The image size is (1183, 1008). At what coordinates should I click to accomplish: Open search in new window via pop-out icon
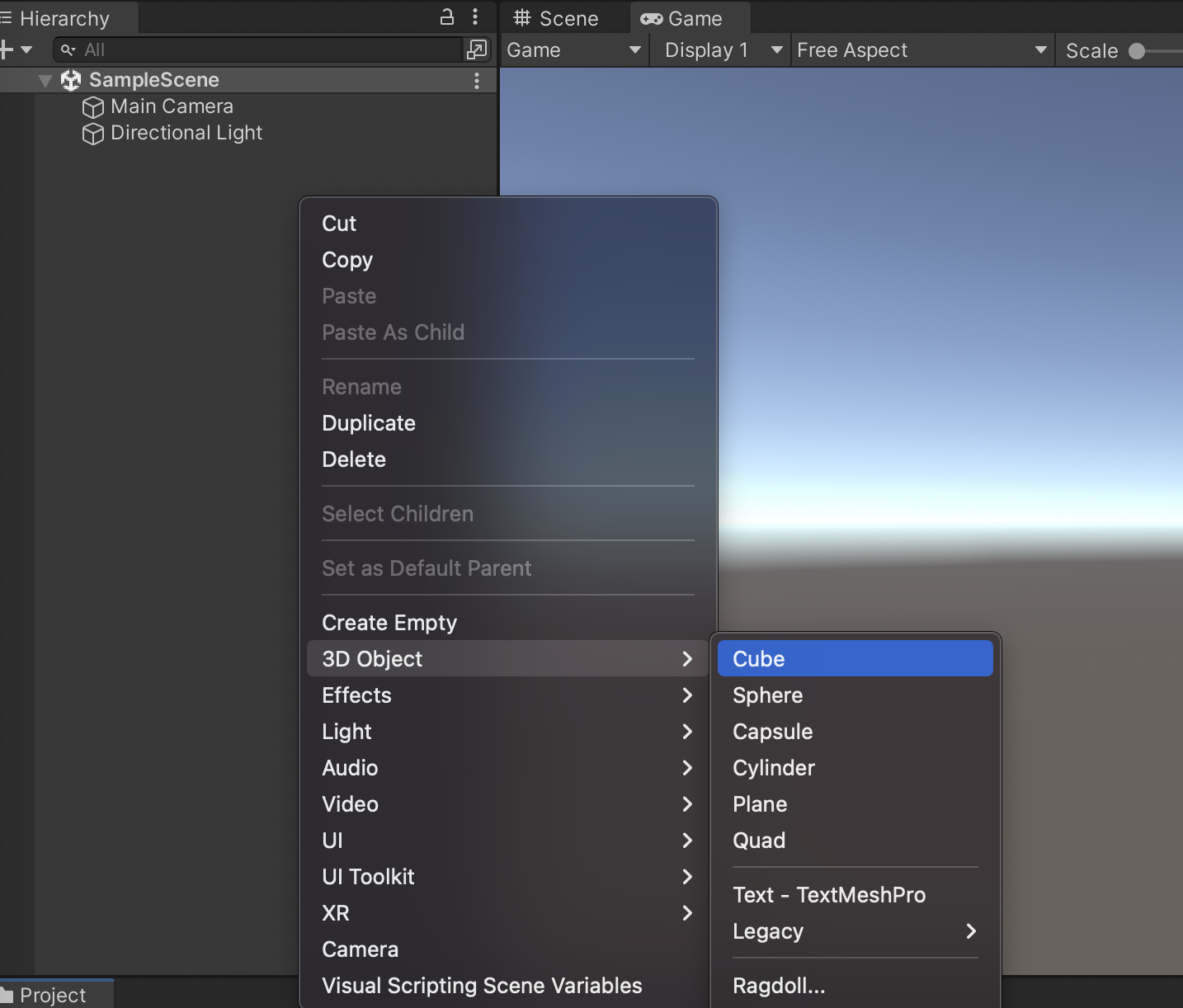point(477,49)
